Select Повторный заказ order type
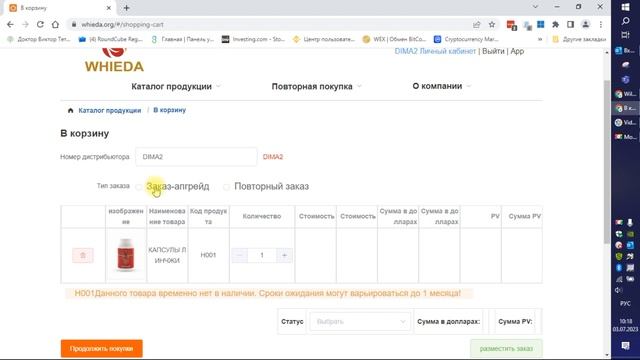The width and height of the screenshot is (640, 360). pos(226,187)
